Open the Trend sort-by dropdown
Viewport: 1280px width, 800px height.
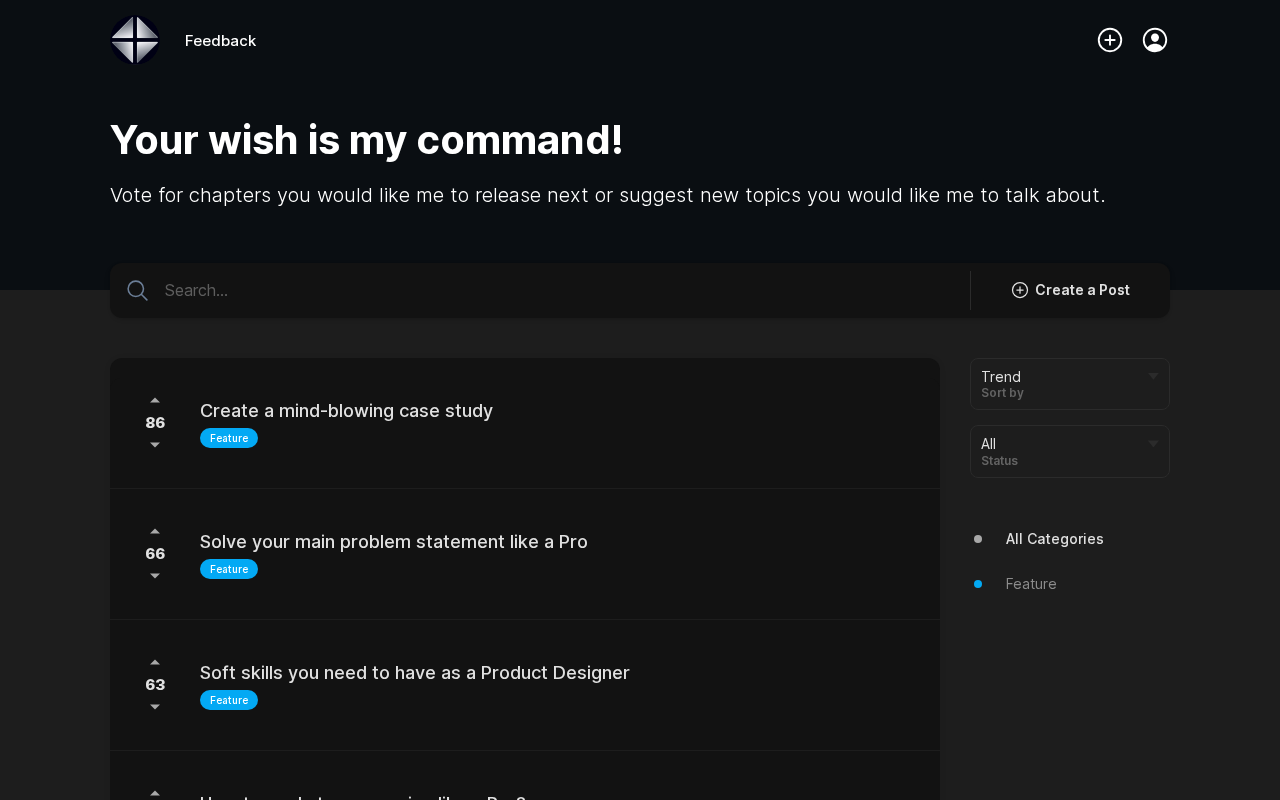tap(1070, 384)
